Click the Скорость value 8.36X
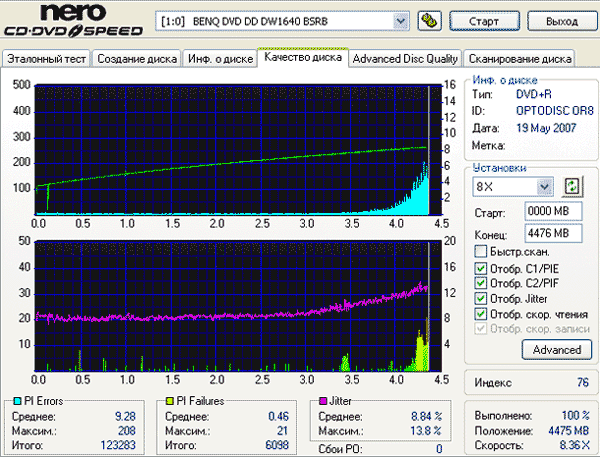This screenshot has height=457, width=600. 574,445
